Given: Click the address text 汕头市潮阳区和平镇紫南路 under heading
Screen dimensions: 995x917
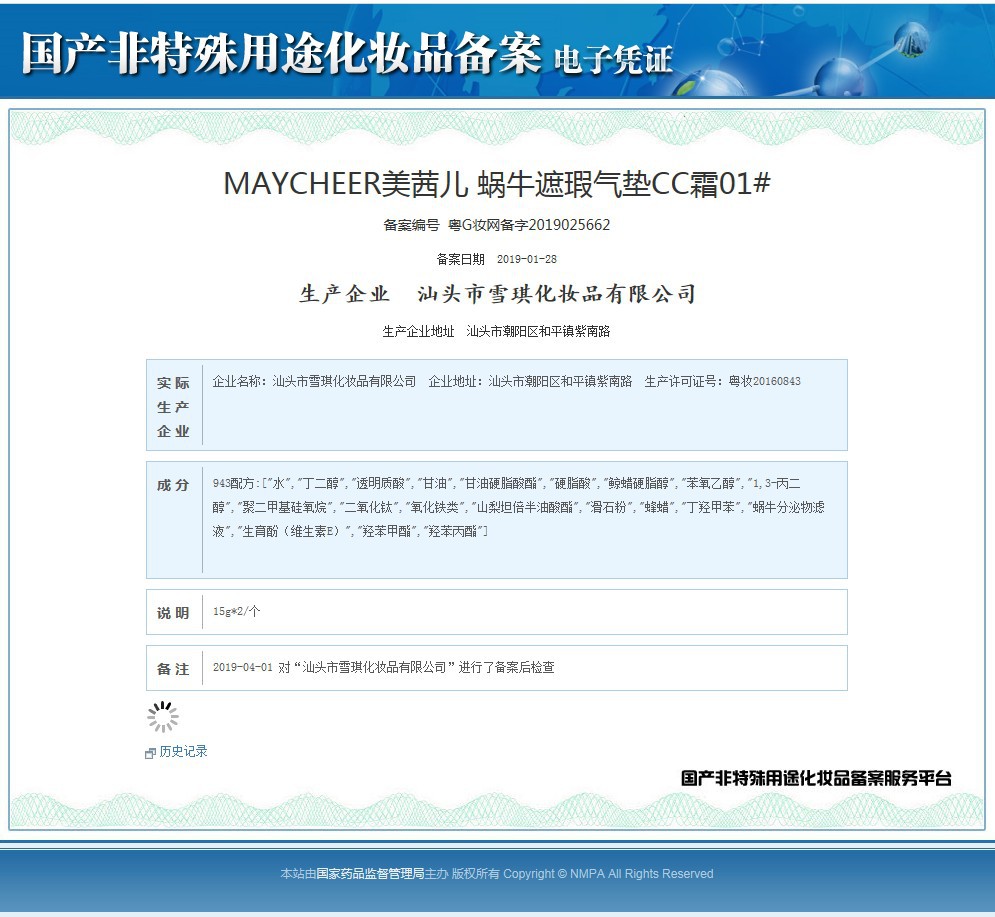Looking at the screenshot, I should pos(538,331).
